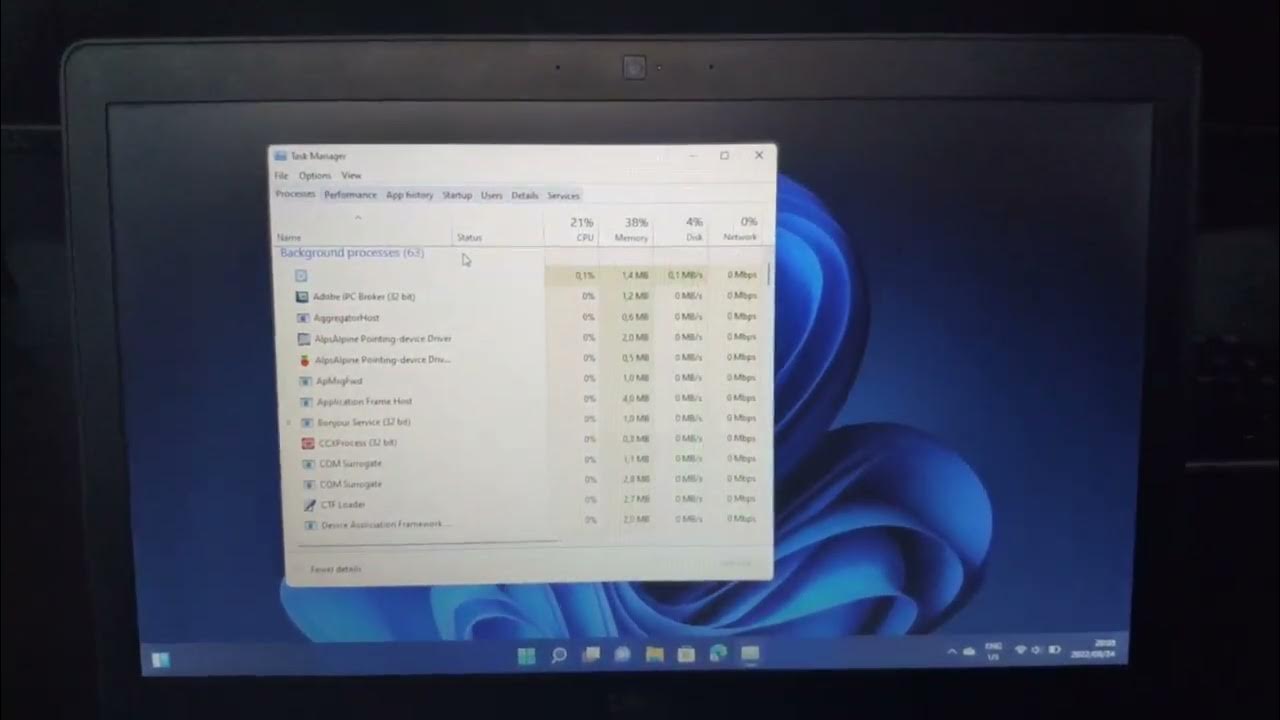The width and height of the screenshot is (1280, 720).
Task: Sort by the Name column header
Action: point(364,230)
